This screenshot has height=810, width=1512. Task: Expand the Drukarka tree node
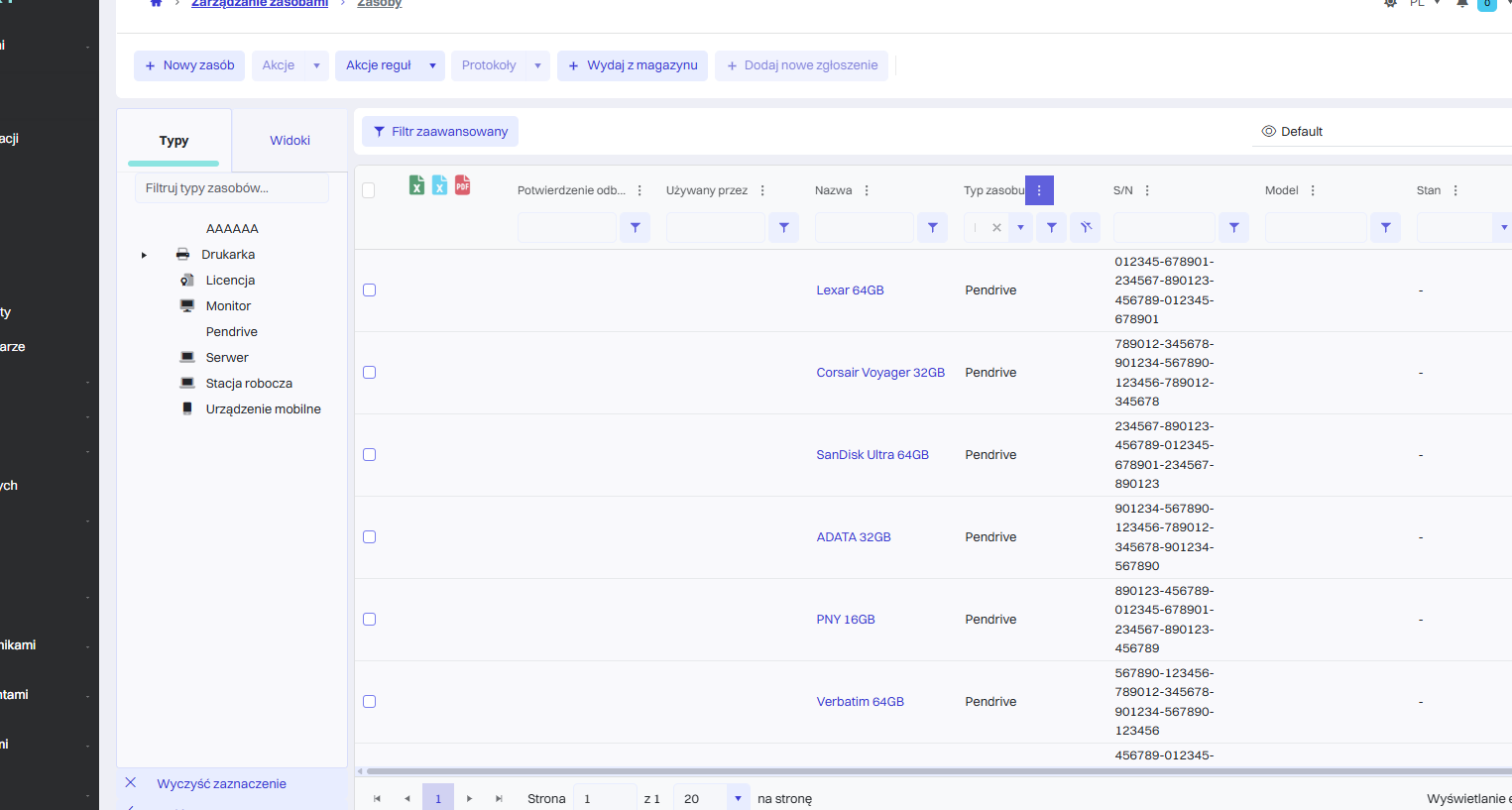(144, 255)
